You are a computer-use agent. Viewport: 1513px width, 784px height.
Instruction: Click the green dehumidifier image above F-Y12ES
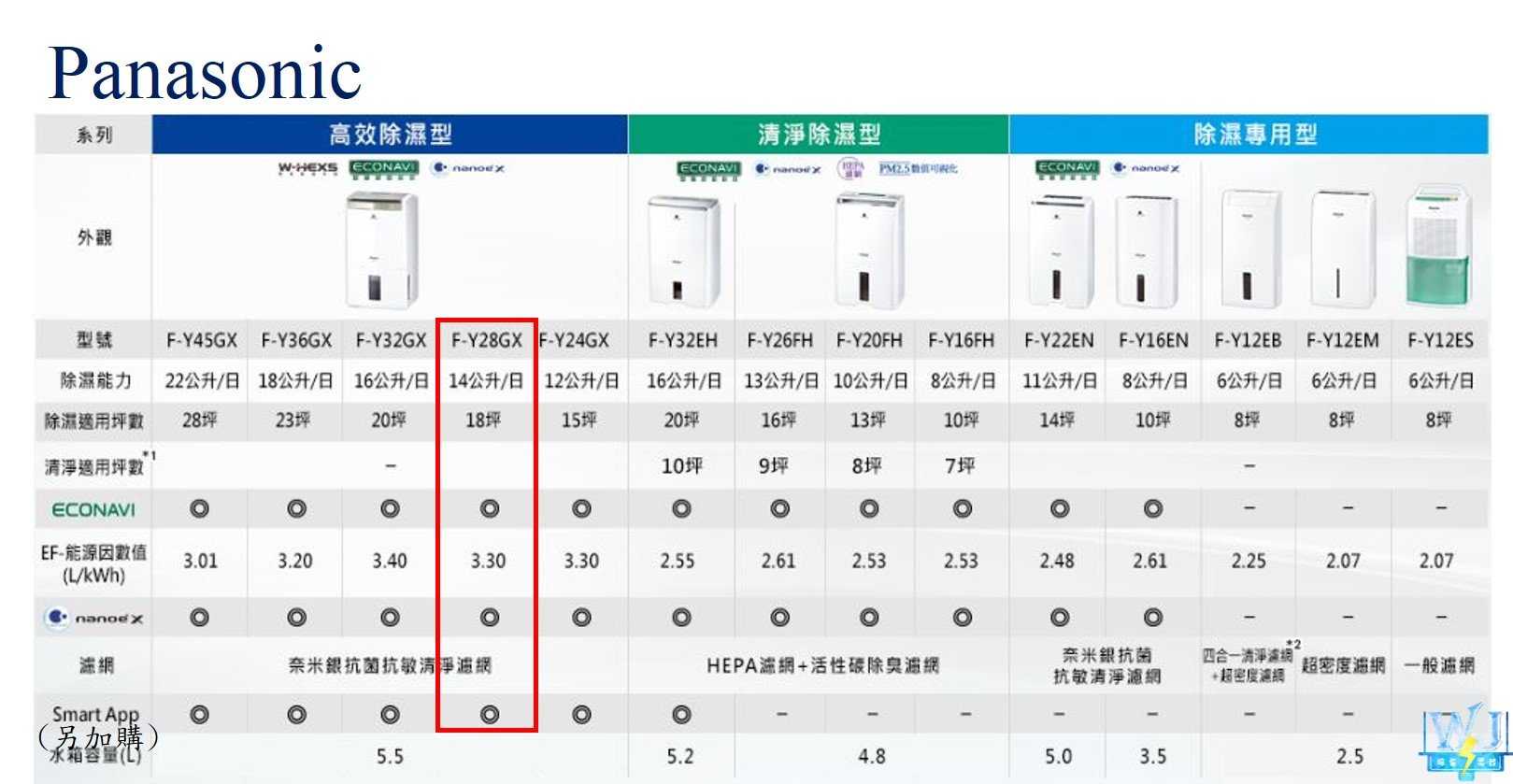pos(1439,247)
